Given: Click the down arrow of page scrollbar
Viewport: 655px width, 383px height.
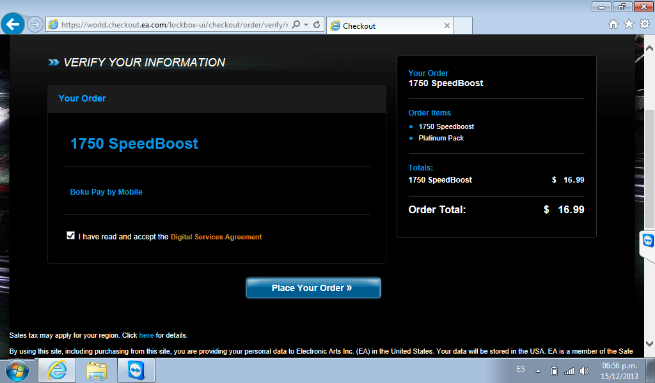Looking at the screenshot, I should click(x=650, y=344).
